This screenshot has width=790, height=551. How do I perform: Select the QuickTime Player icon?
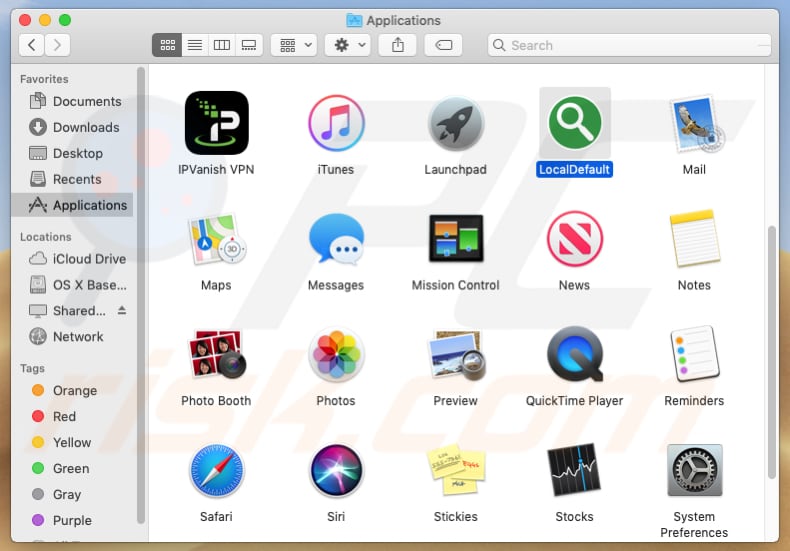[x=575, y=354]
